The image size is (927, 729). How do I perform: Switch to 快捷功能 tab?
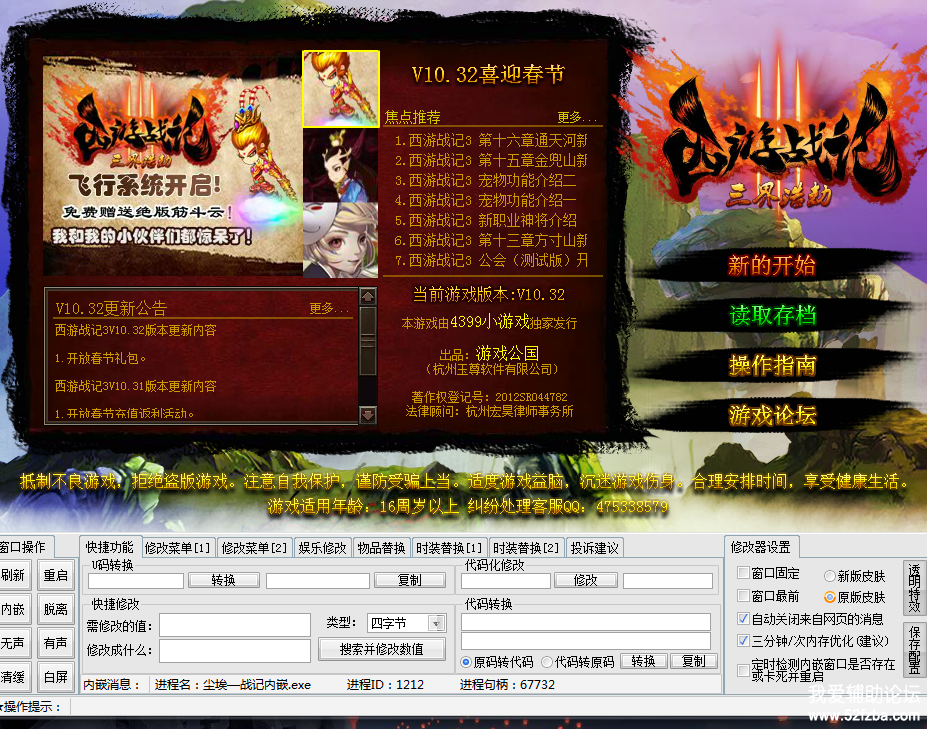click(110, 547)
